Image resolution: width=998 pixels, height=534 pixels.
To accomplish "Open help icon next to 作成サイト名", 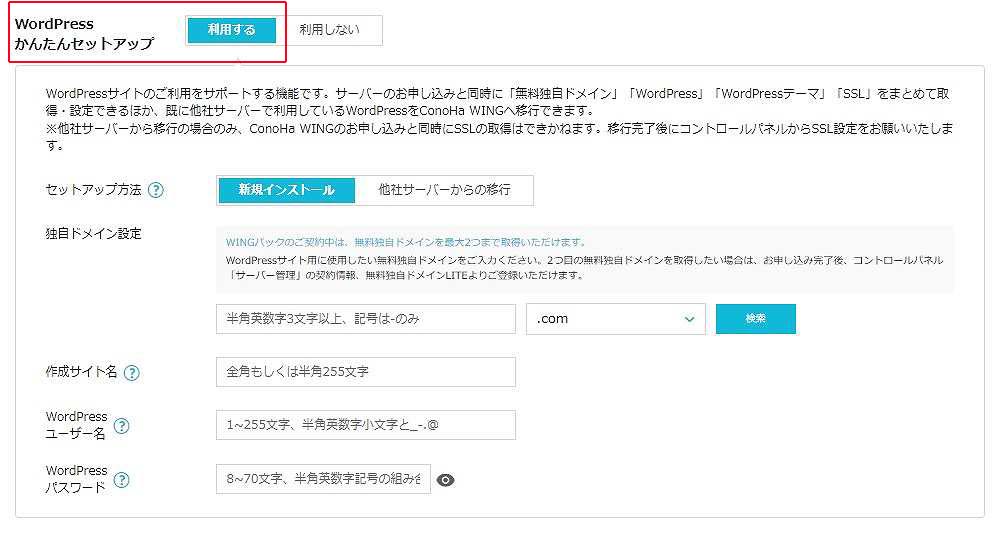I will tap(131, 373).
